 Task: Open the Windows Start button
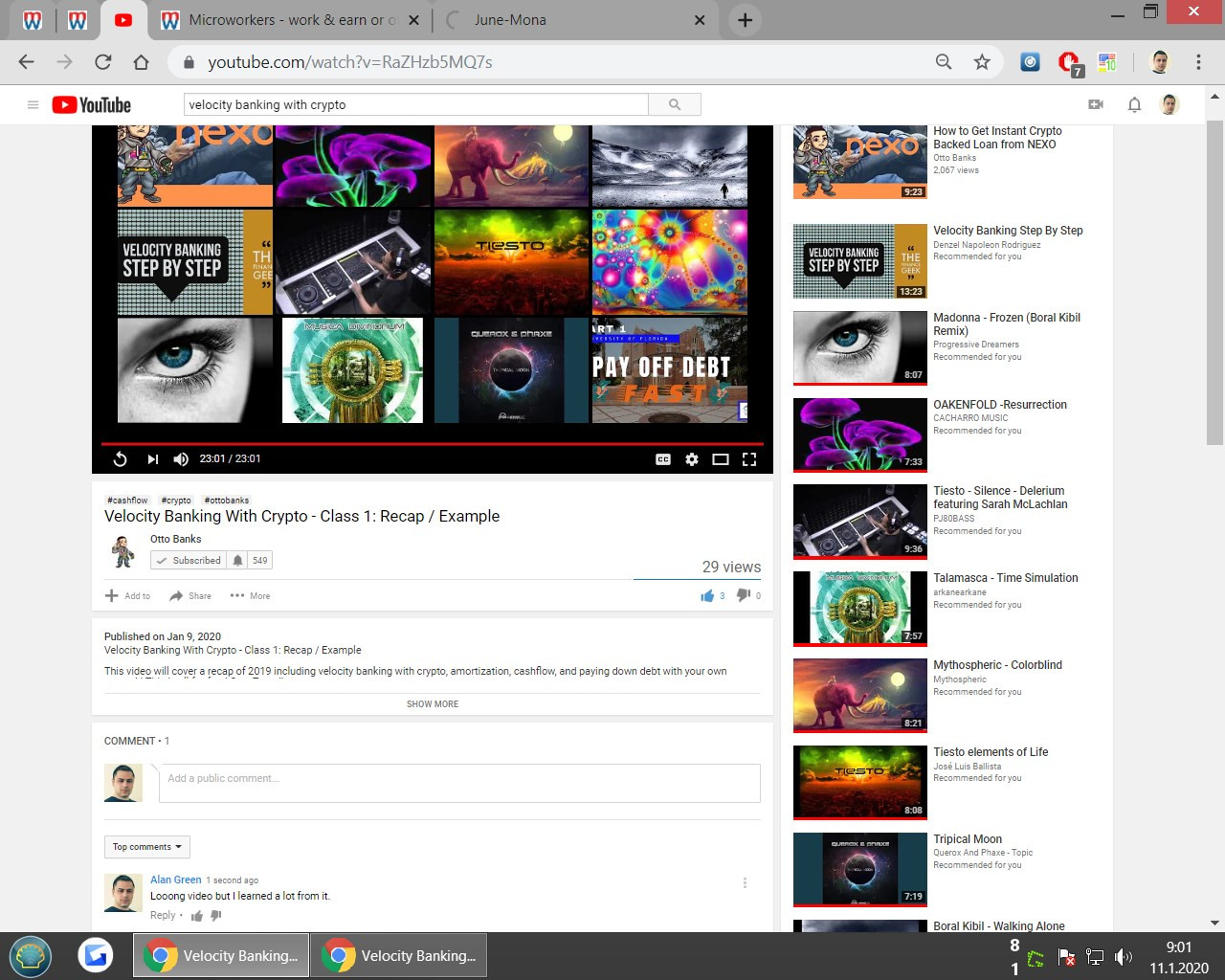click(x=31, y=955)
